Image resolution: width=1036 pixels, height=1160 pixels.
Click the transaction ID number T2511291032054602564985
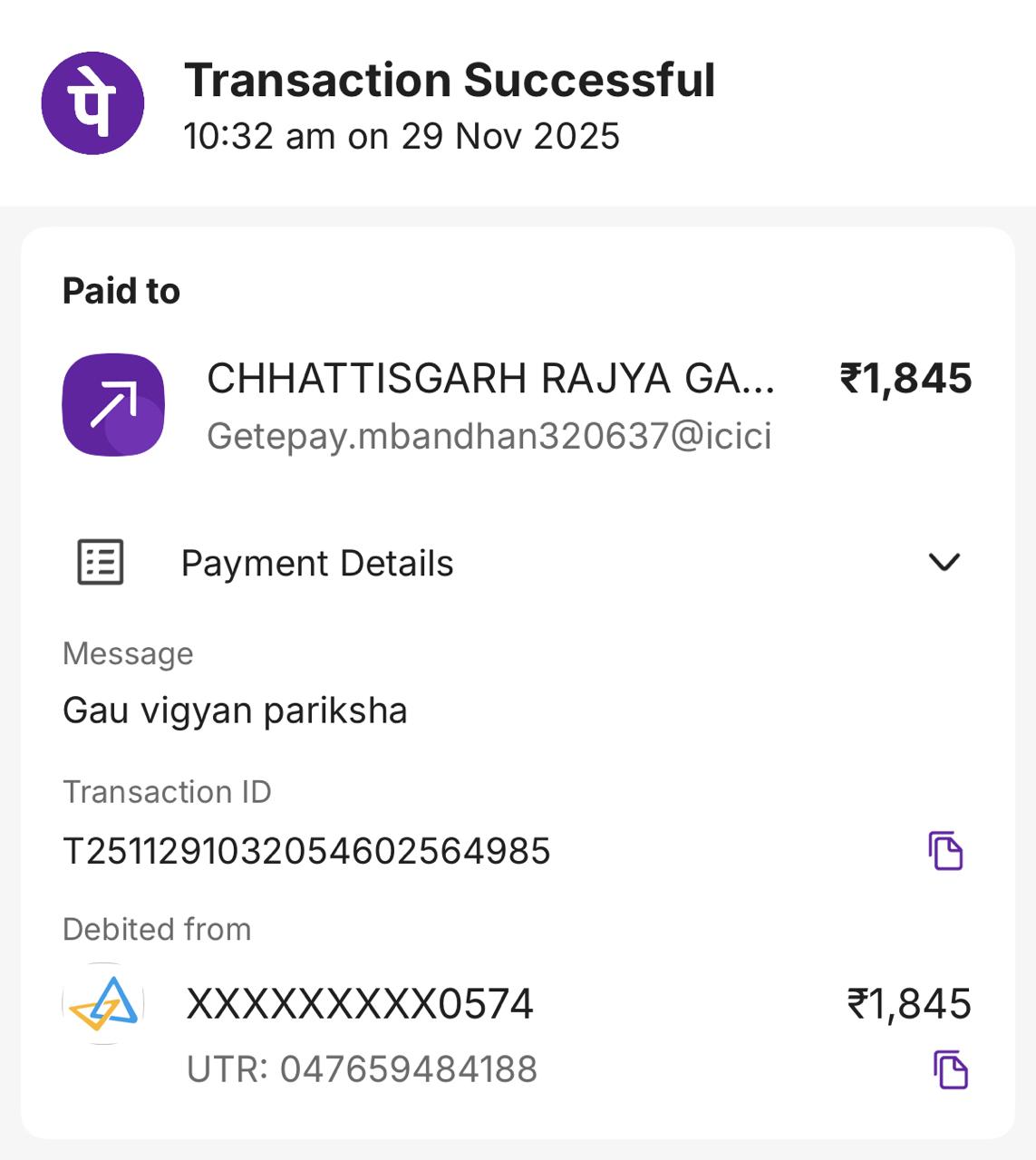pos(306,851)
